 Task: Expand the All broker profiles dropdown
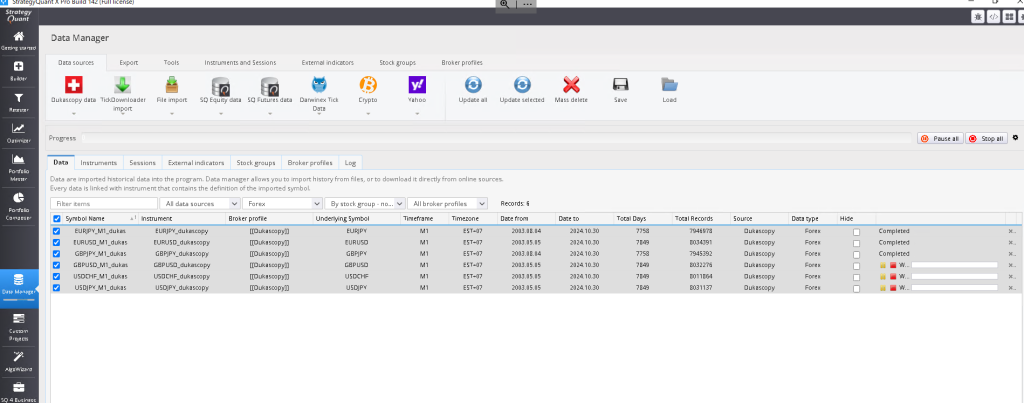pos(447,203)
